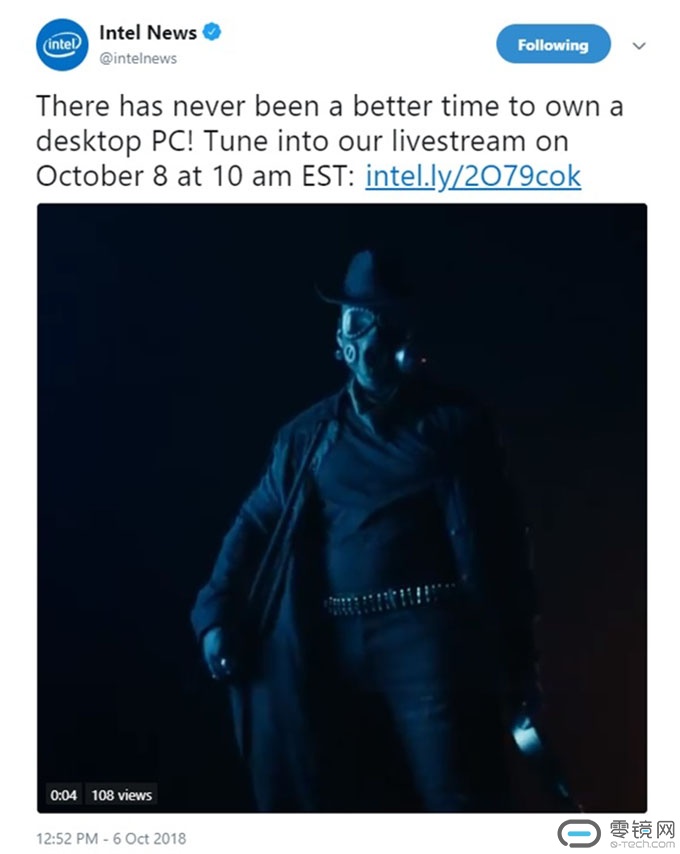The height and width of the screenshot is (854, 680).
Task: Open the 12:52 PM - 6 Oct 2018 timestamp
Action: point(111,838)
